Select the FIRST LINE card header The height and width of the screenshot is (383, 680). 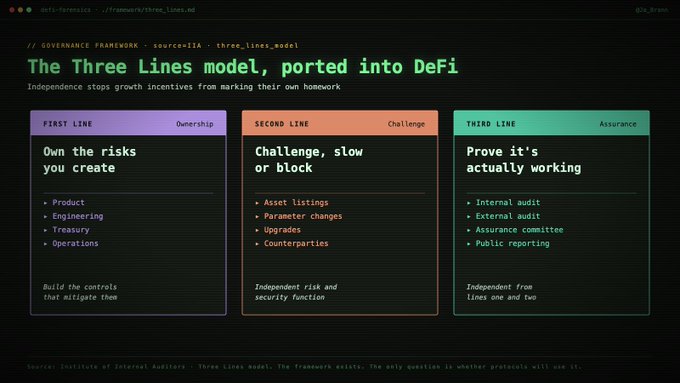click(x=128, y=124)
